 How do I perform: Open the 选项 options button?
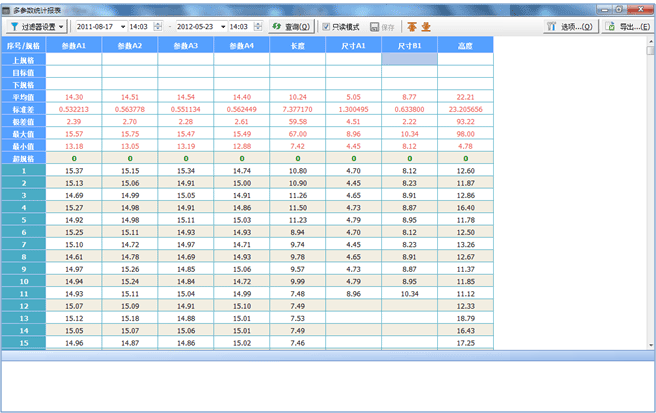pos(573,26)
